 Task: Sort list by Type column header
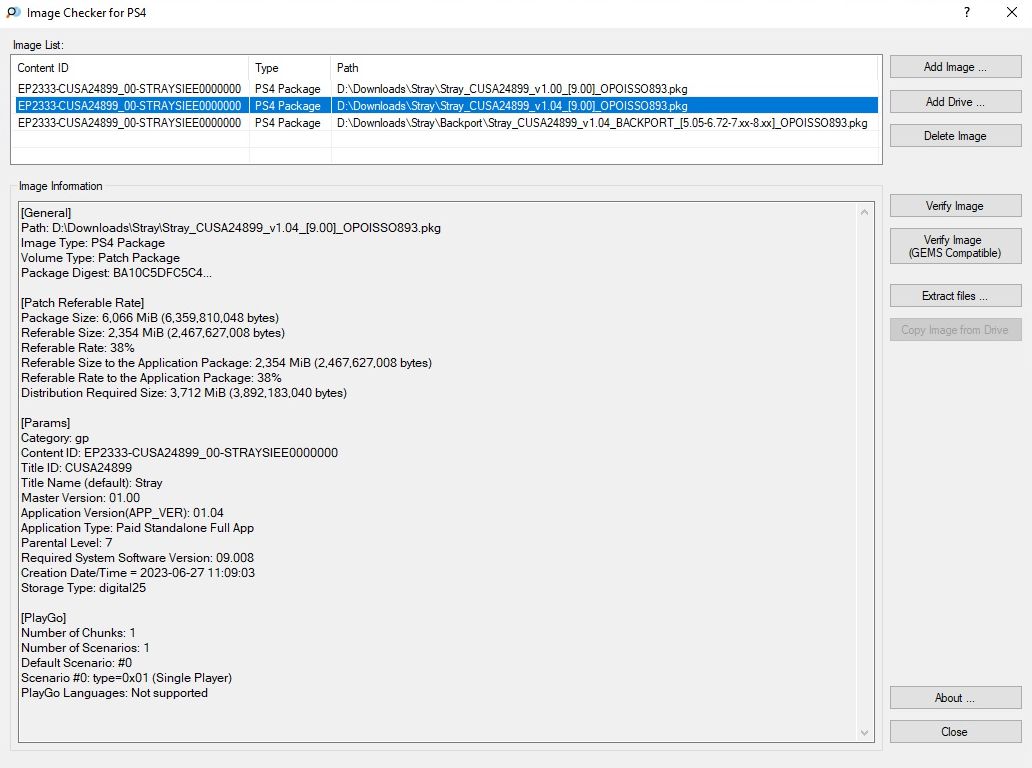tap(290, 68)
